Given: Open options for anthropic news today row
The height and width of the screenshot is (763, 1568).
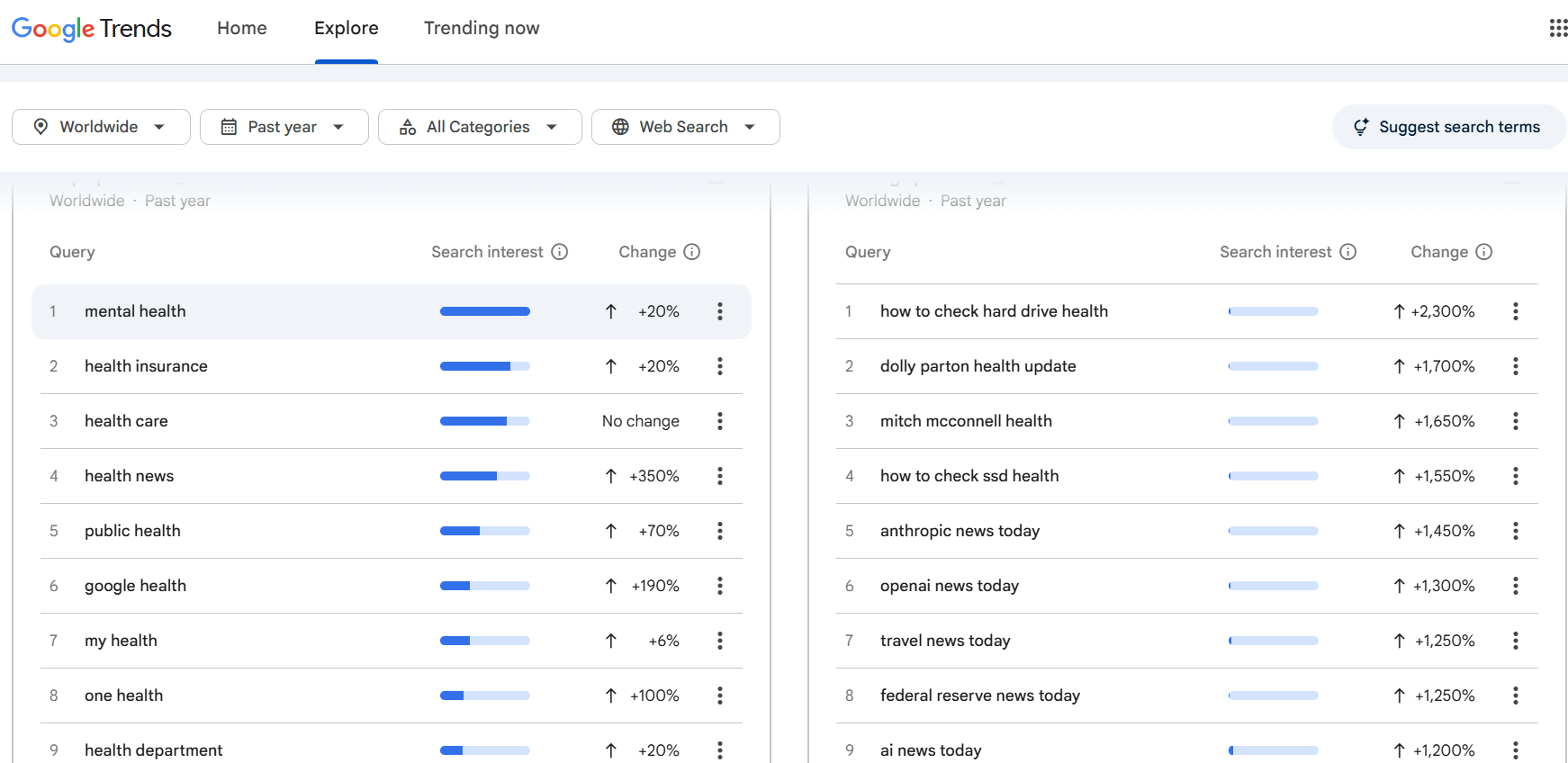Looking at the screenshot, I should pos(1516,531).
